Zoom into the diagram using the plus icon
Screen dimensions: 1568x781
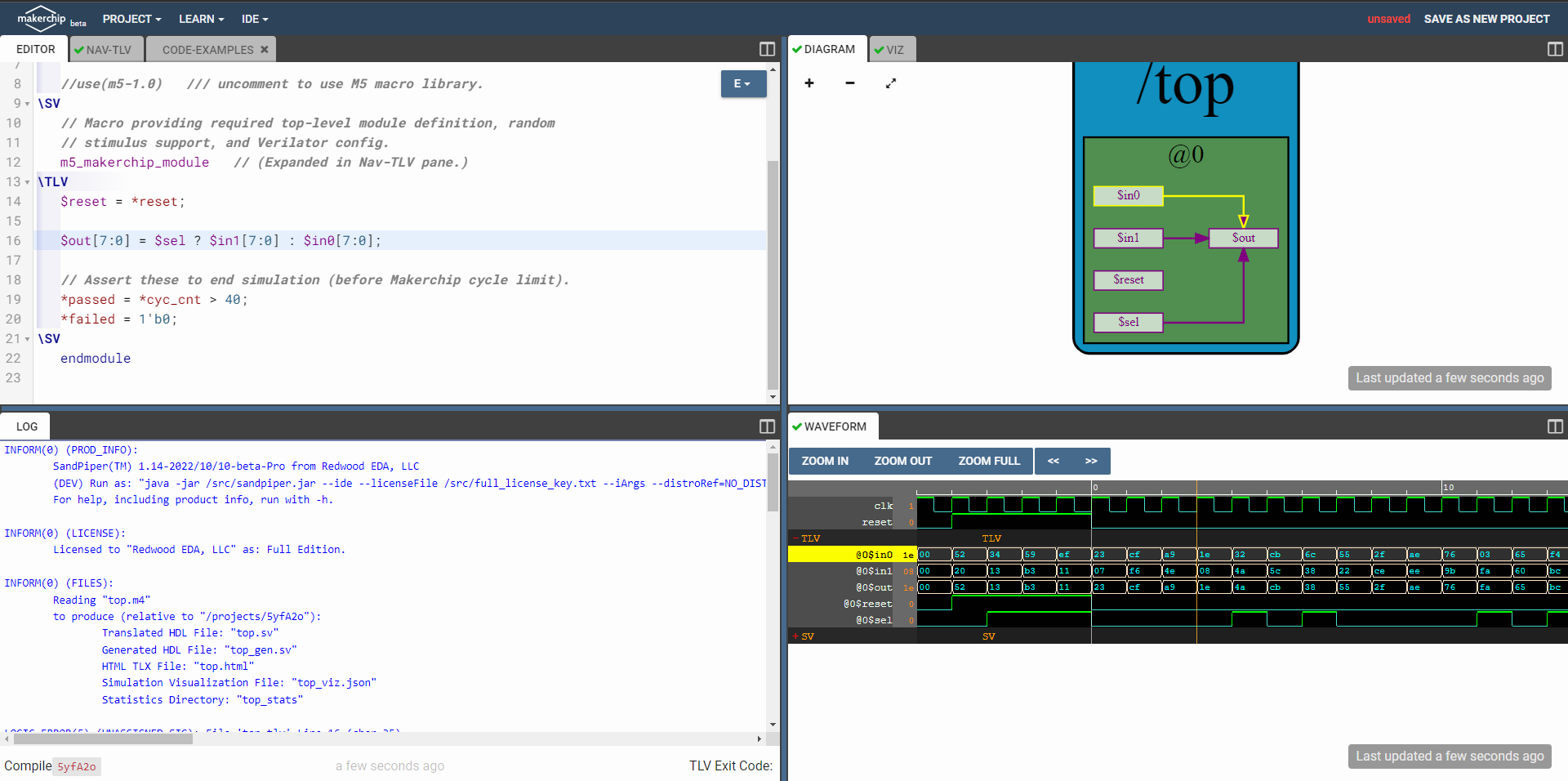pos(808,83)
